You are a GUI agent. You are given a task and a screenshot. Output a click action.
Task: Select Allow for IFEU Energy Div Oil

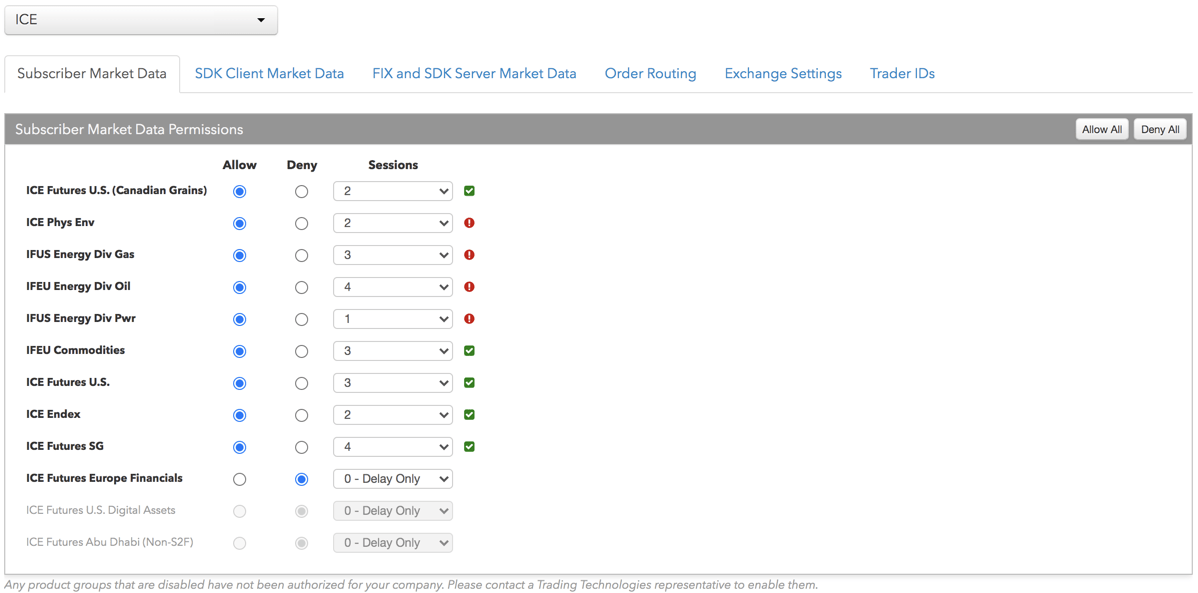[x=240, y=287]
